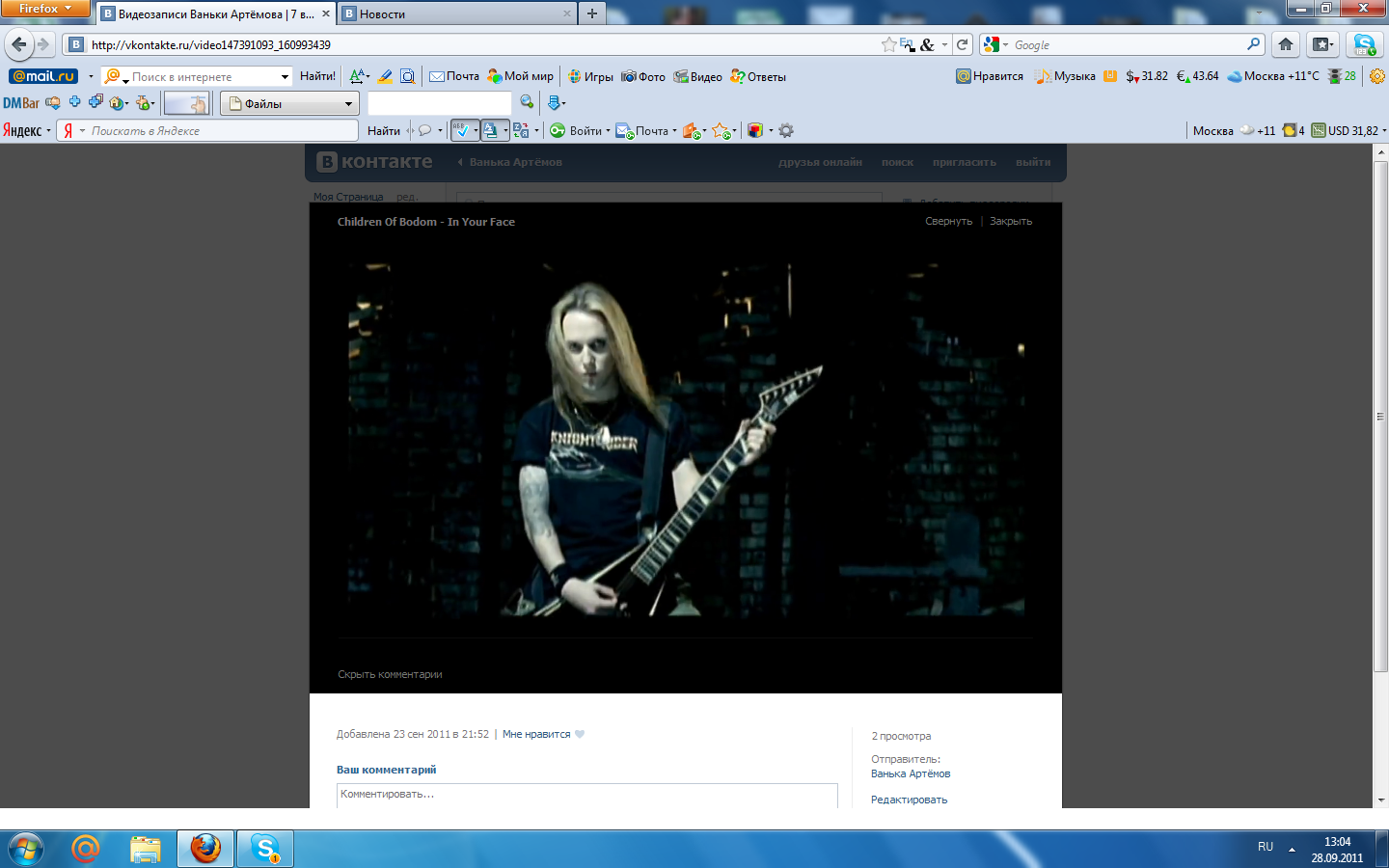Open the bookmarks toolbar button
The height and width of the screenshot is (868, 1389).
point(1322,44)
